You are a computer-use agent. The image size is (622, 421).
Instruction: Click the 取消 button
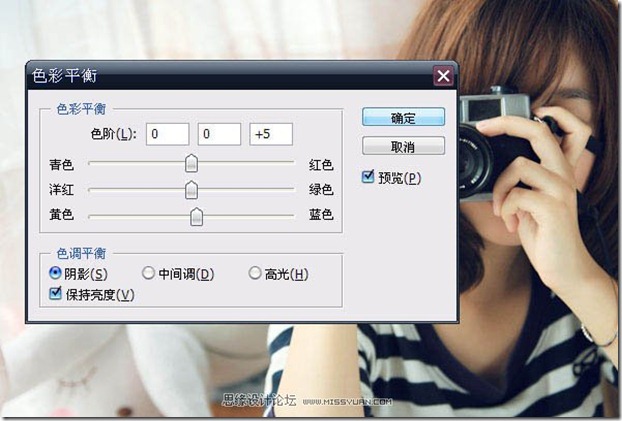[403, 146]
